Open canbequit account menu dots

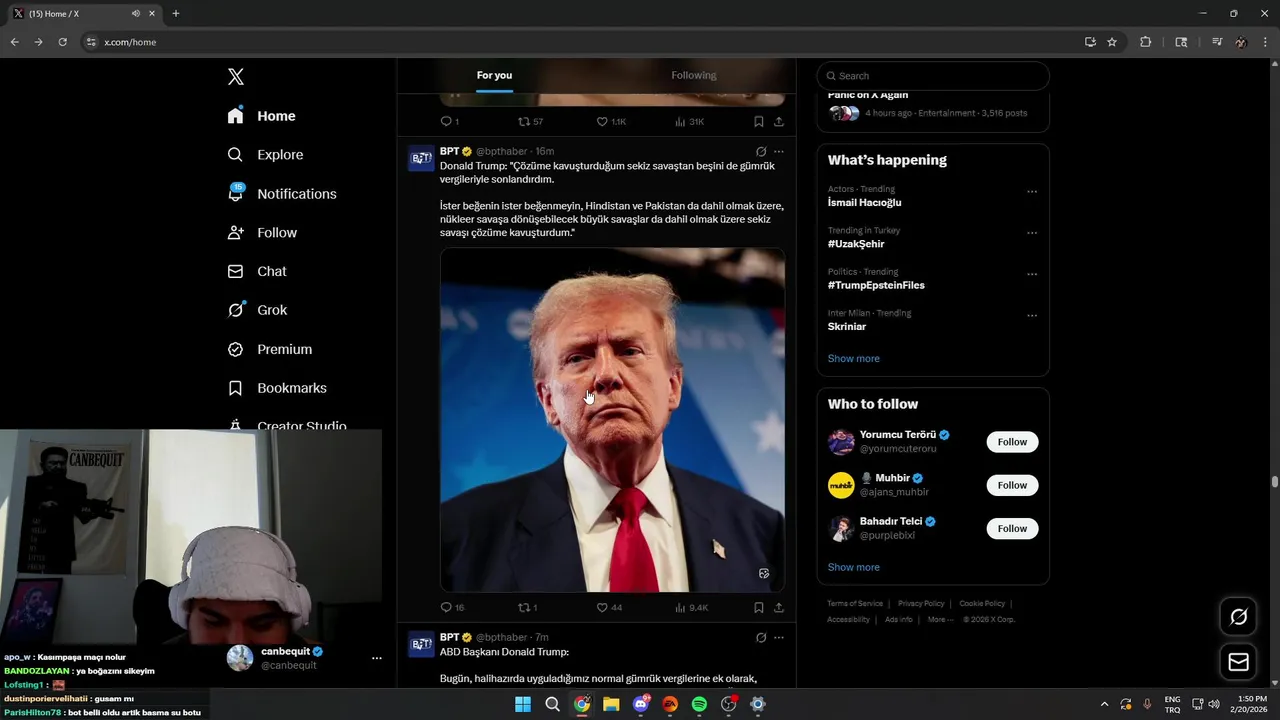coord(377,658)
